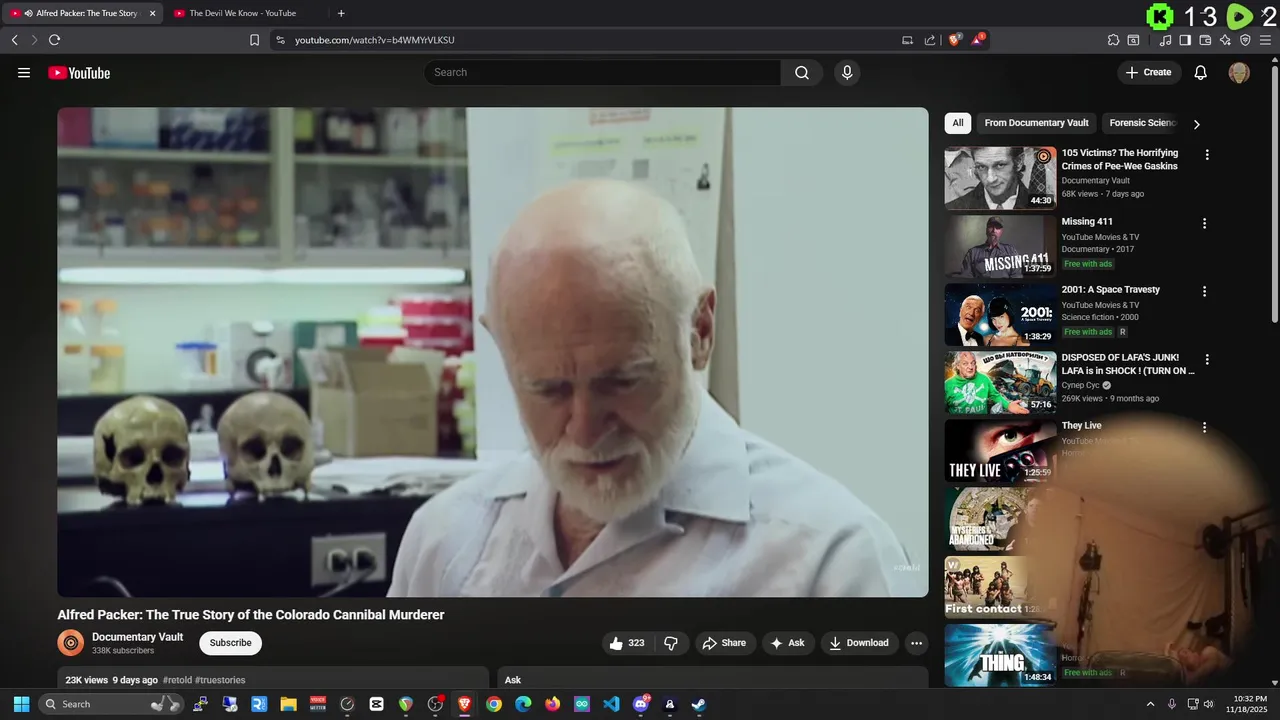
Task: Open the They Live thumbnail
Action: coord(1000,450)
